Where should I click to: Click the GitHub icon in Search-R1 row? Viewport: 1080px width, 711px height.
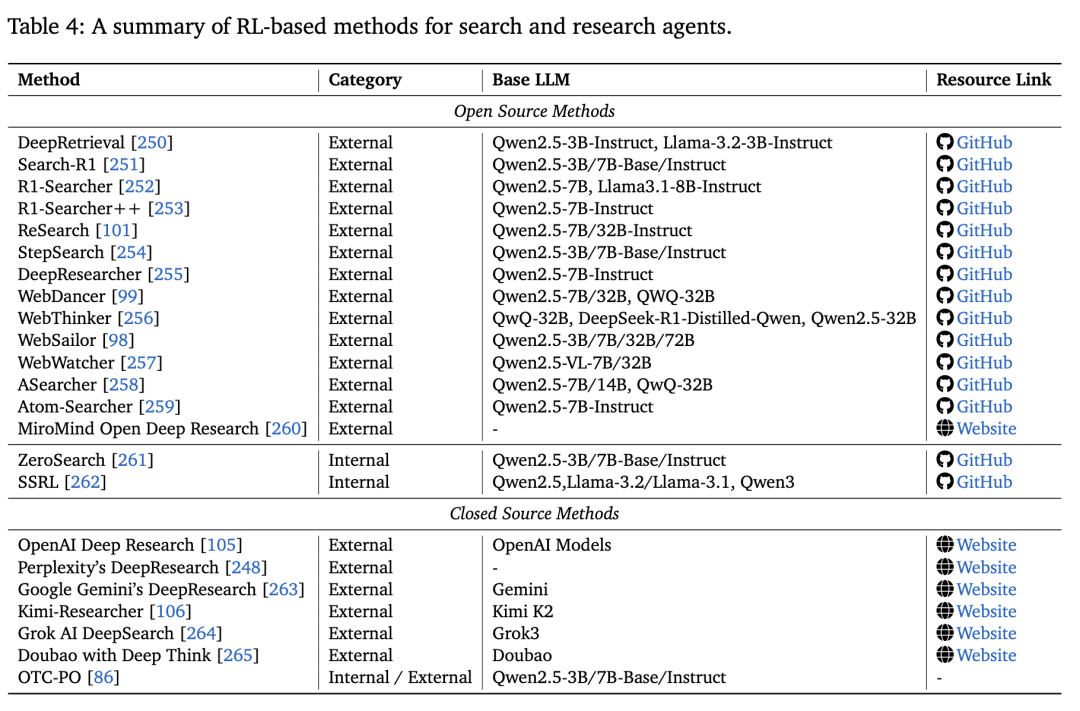pos(945,165)
